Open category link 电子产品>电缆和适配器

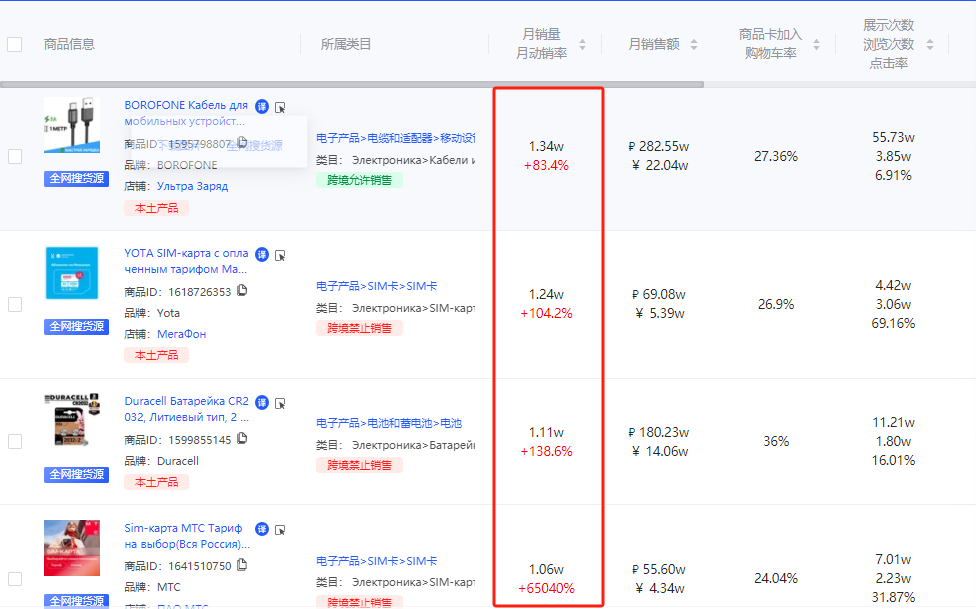click(x=395, y=138)
